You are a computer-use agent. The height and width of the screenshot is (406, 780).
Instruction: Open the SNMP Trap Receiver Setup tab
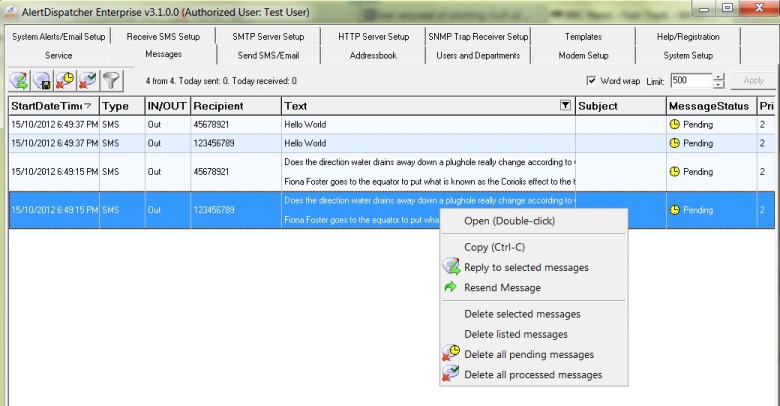[478, 36]
